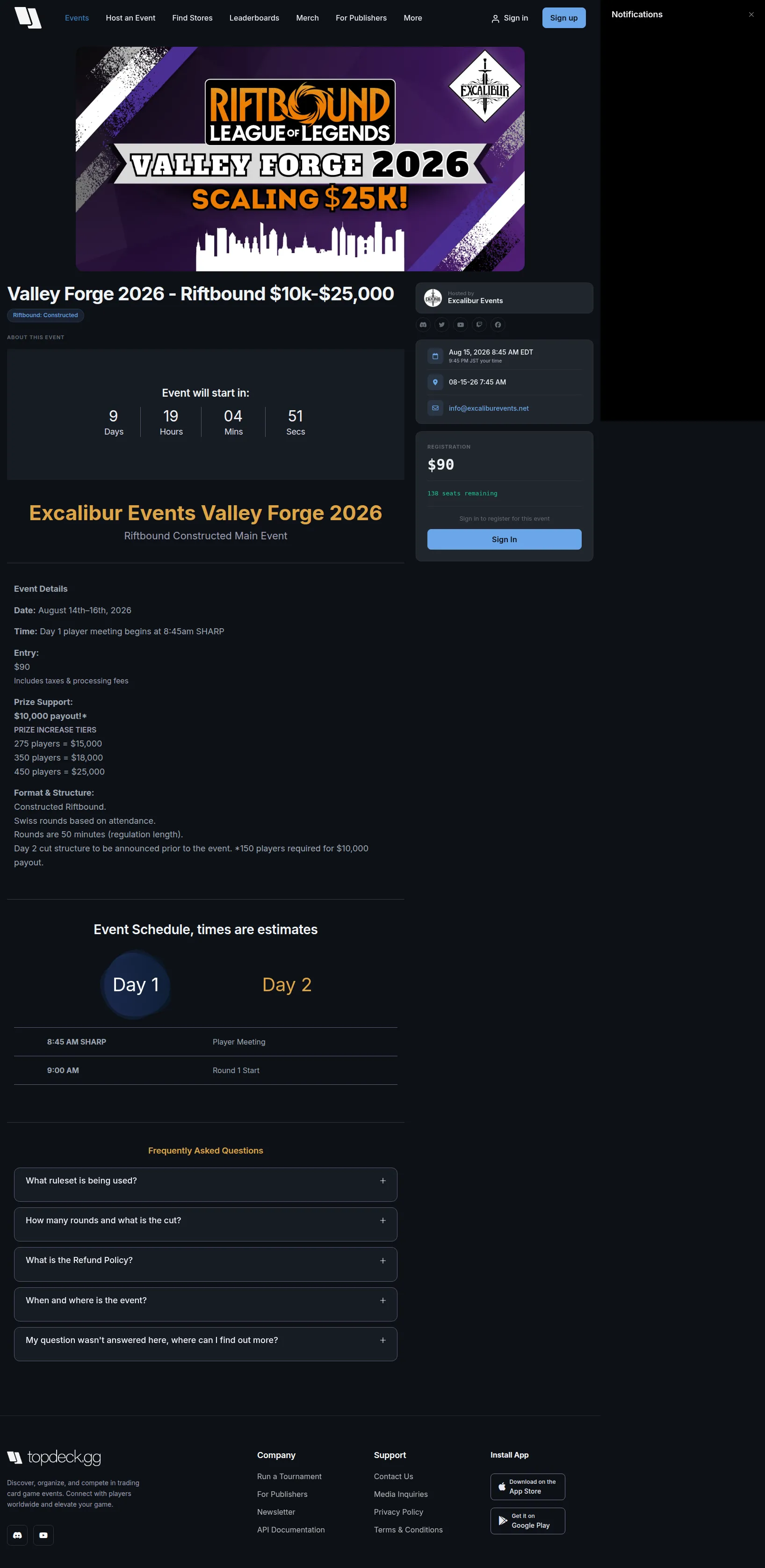Open the host's Twitter icon link
The width and height of the screenshot is (765, 1568).
pyautogui.click(x=442, y=325)
